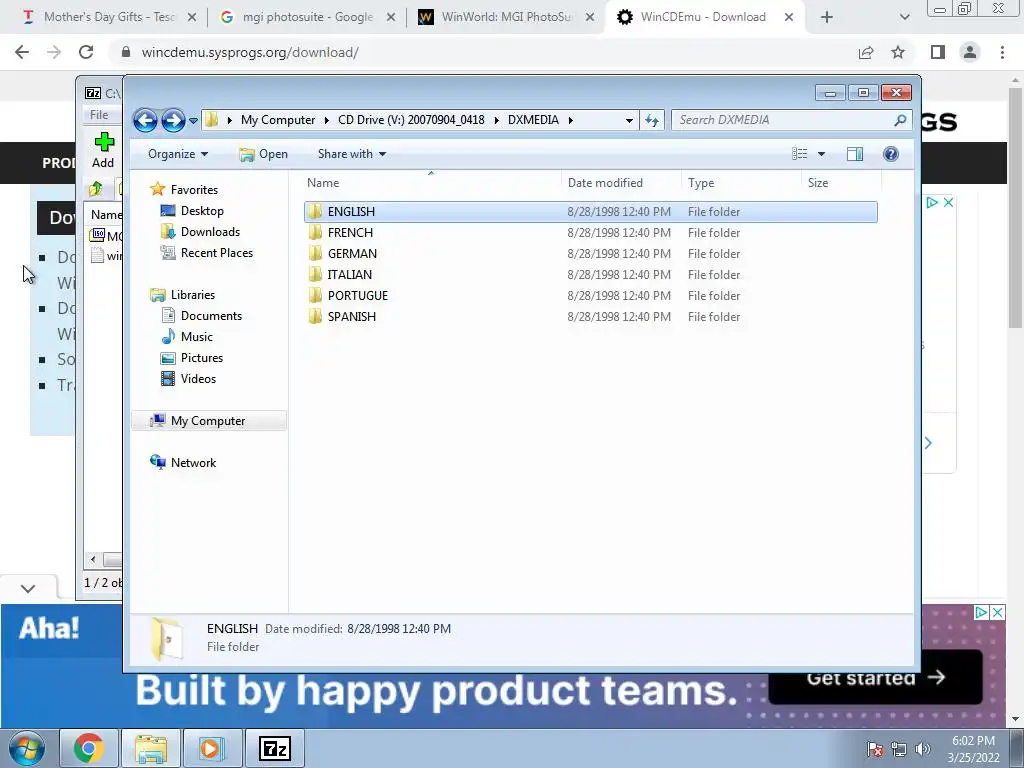Click share page icon in address bar
Image resolution: width=1024 pixels, height=768 pixels.
[x=866, y=52]
